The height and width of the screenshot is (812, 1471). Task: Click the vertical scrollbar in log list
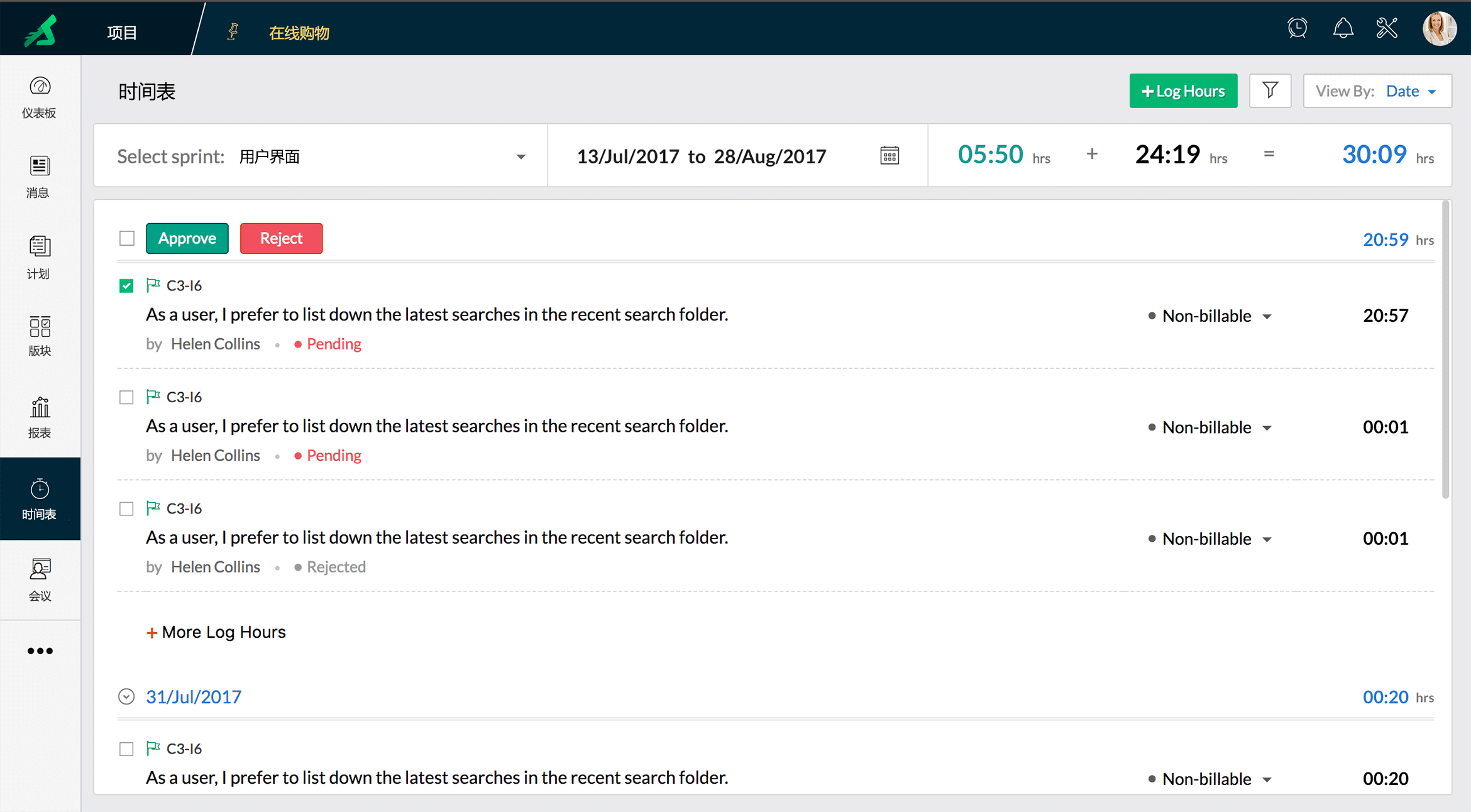pos(1445,349)
